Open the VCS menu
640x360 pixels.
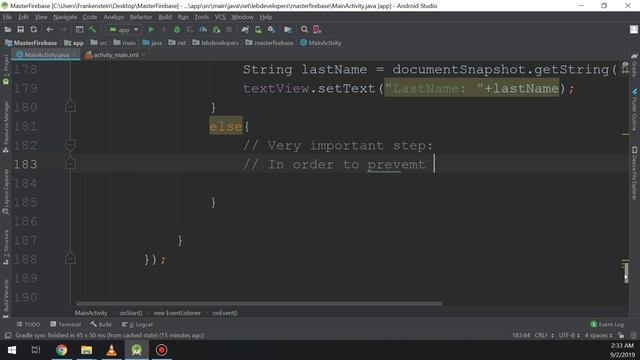tap(220, 17)
